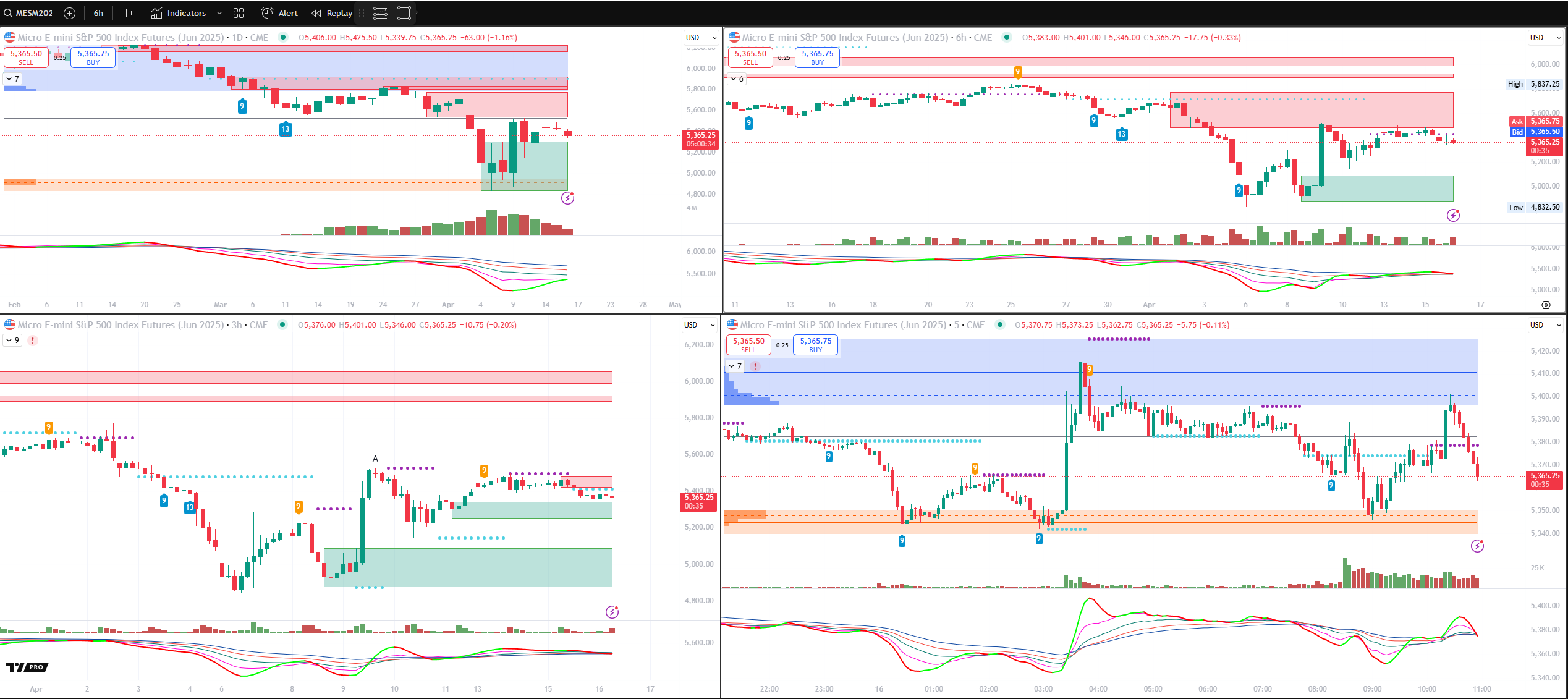Click blue 13 marker on 1D chart
Screen dimensions: 1568x699
(x=285, y=129)
